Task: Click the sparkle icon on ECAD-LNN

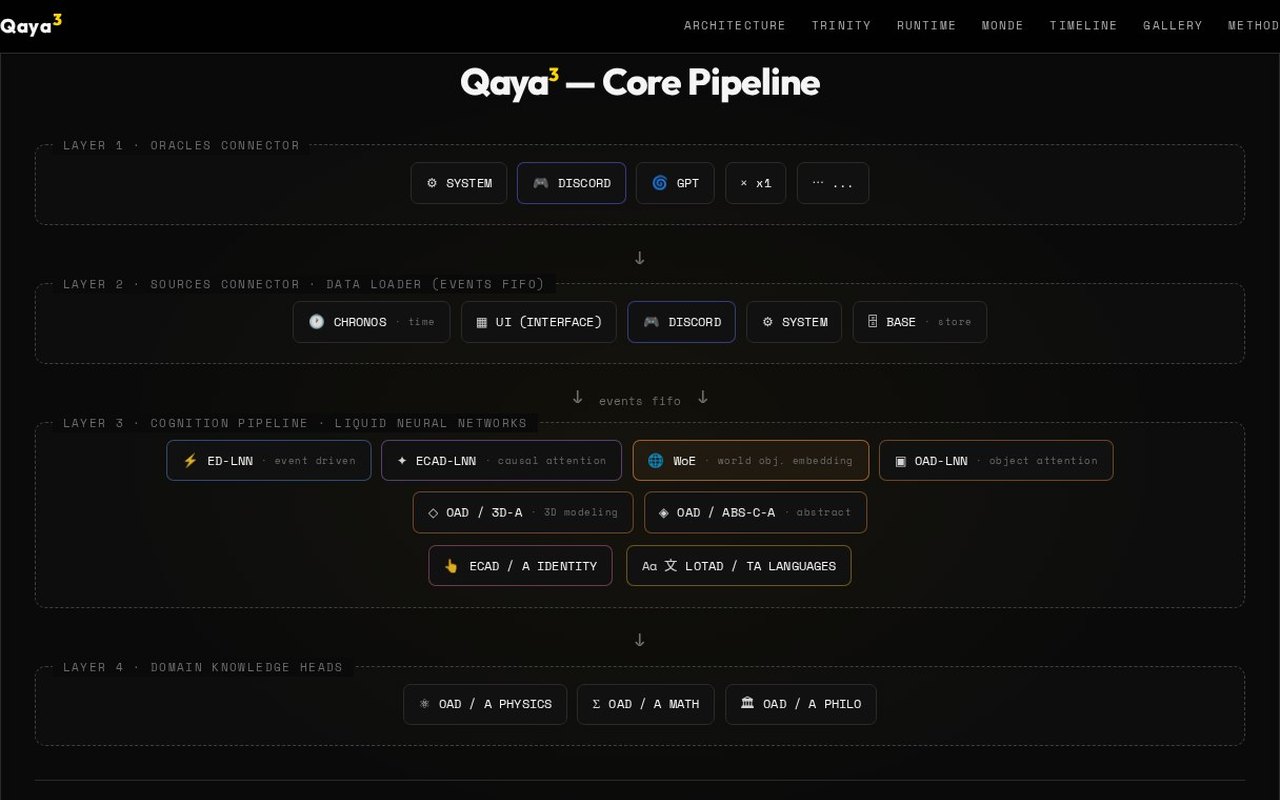Action: coord(402,461)
